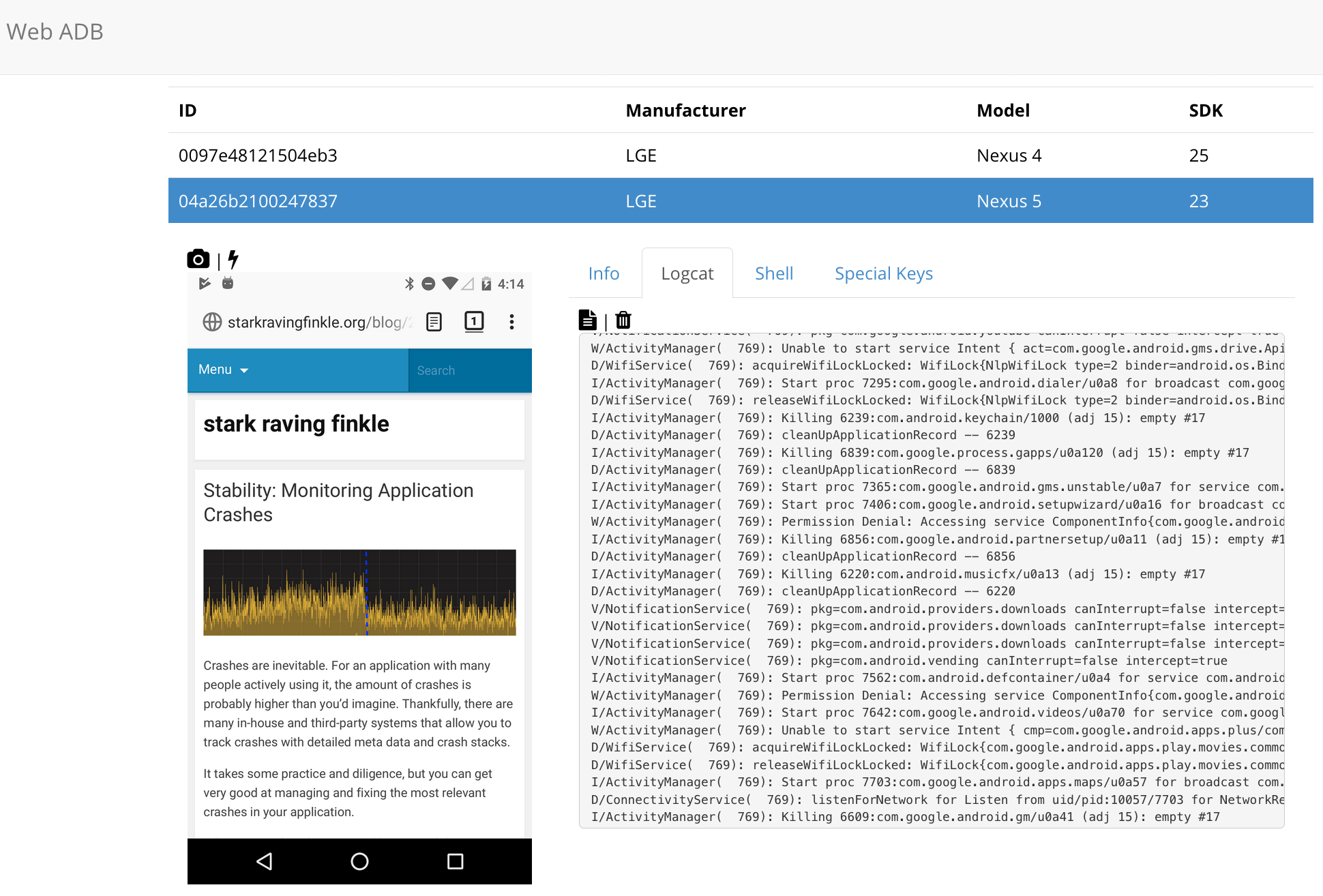The height and width of the screenshot is (896, 1323).
Task: Switch to the Shell tab
Action: click(773, 273)
